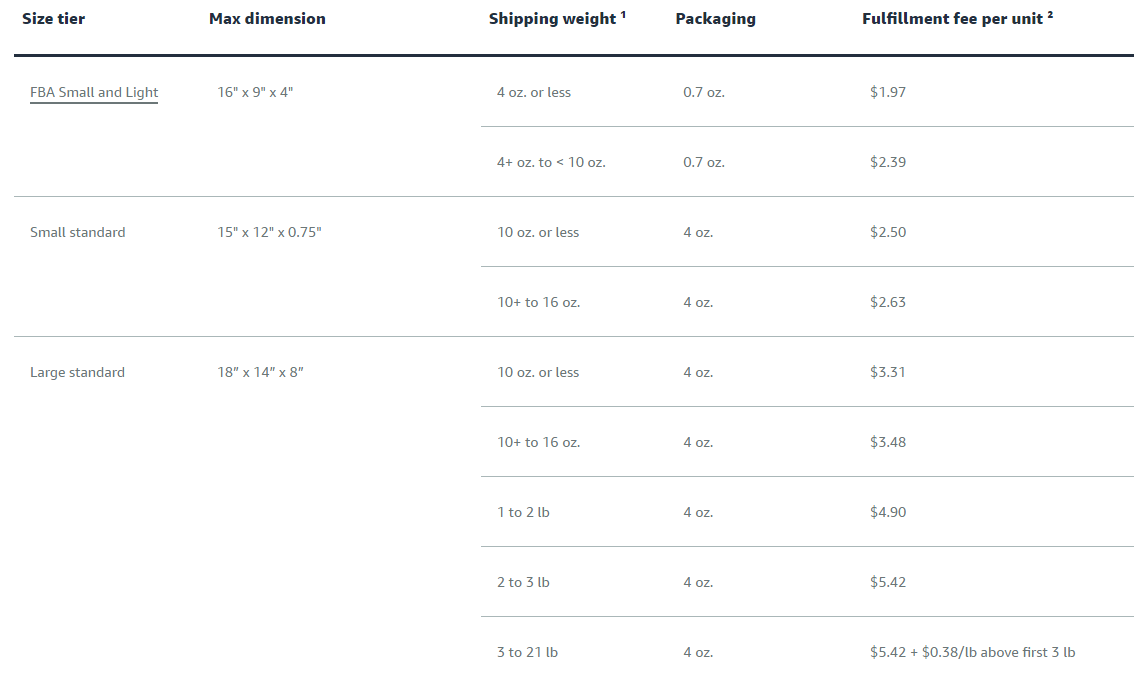Click the 4+ oz. to < 10 oz. weight
Viewport: 1146px width, 683px height.
point(551,162)
